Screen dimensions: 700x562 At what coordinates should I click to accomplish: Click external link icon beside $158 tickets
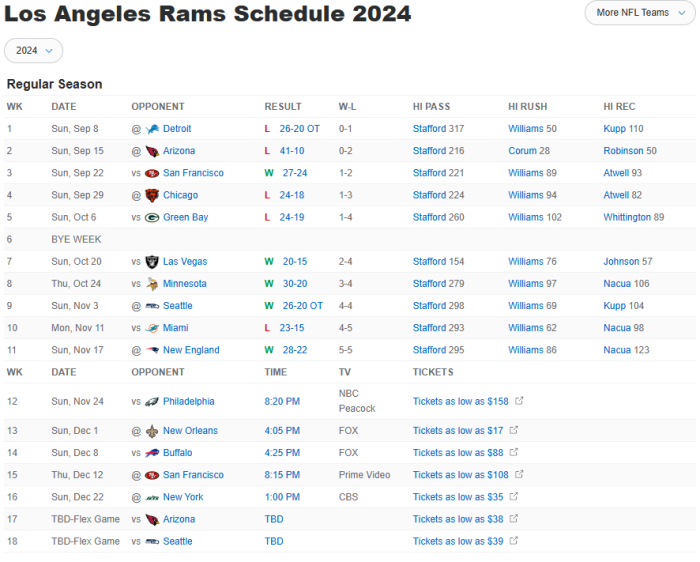(x=517, y=402)
